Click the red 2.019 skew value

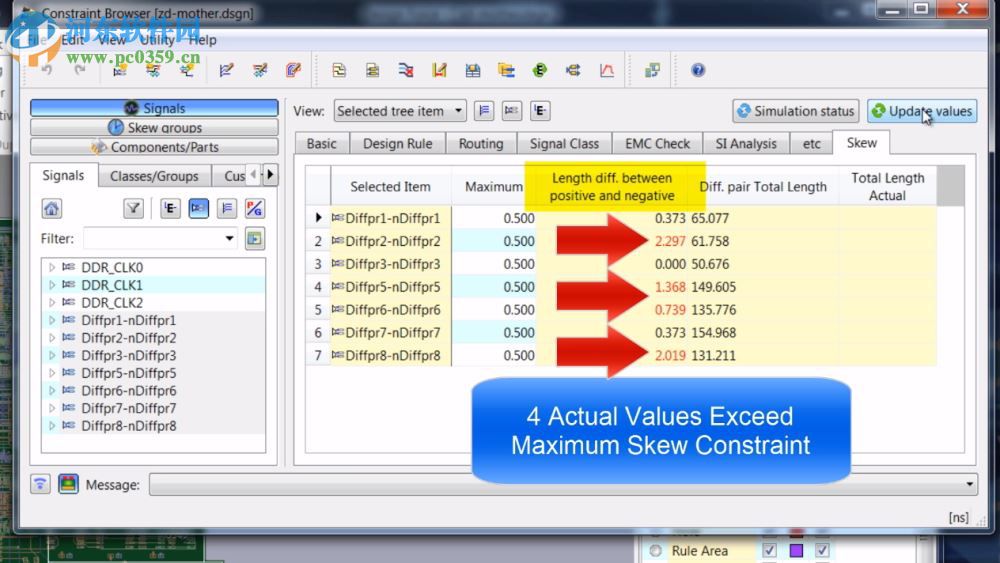coord(670,355)
